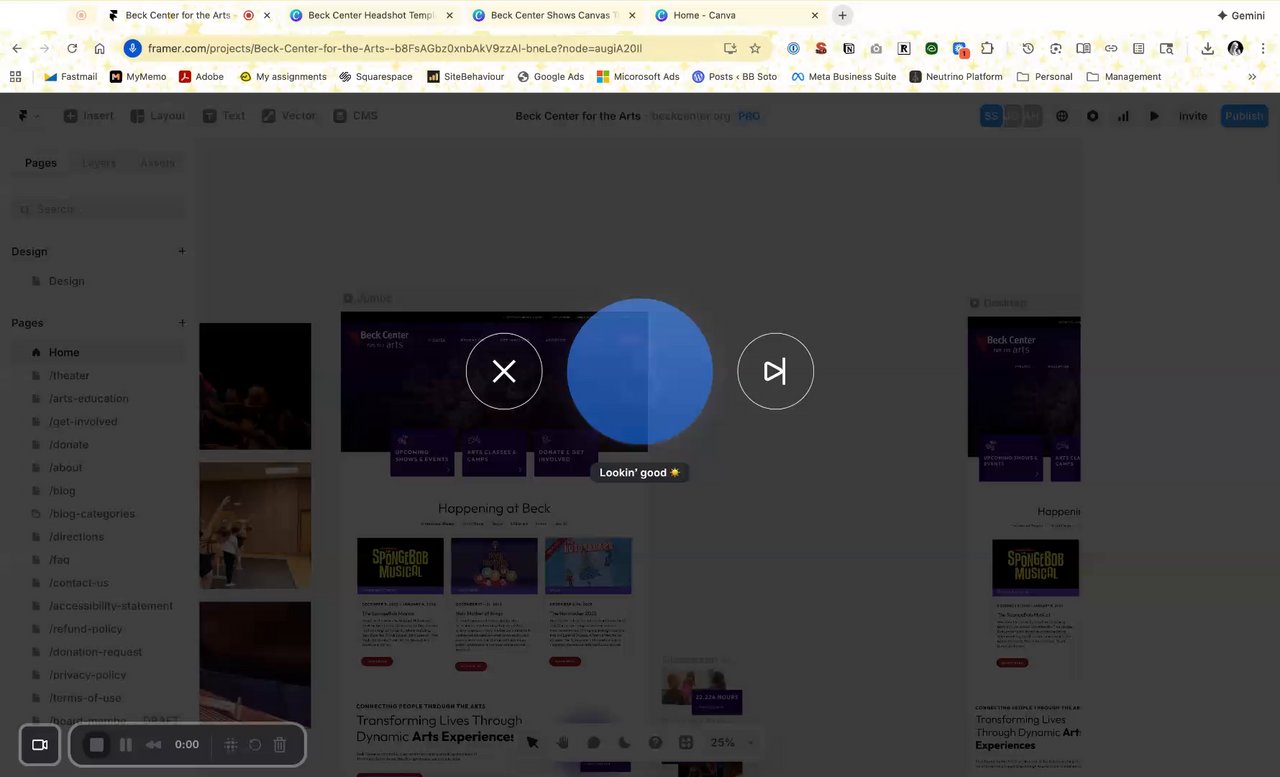Select the cursor tool in canvas toolbar

coord(532,742)
